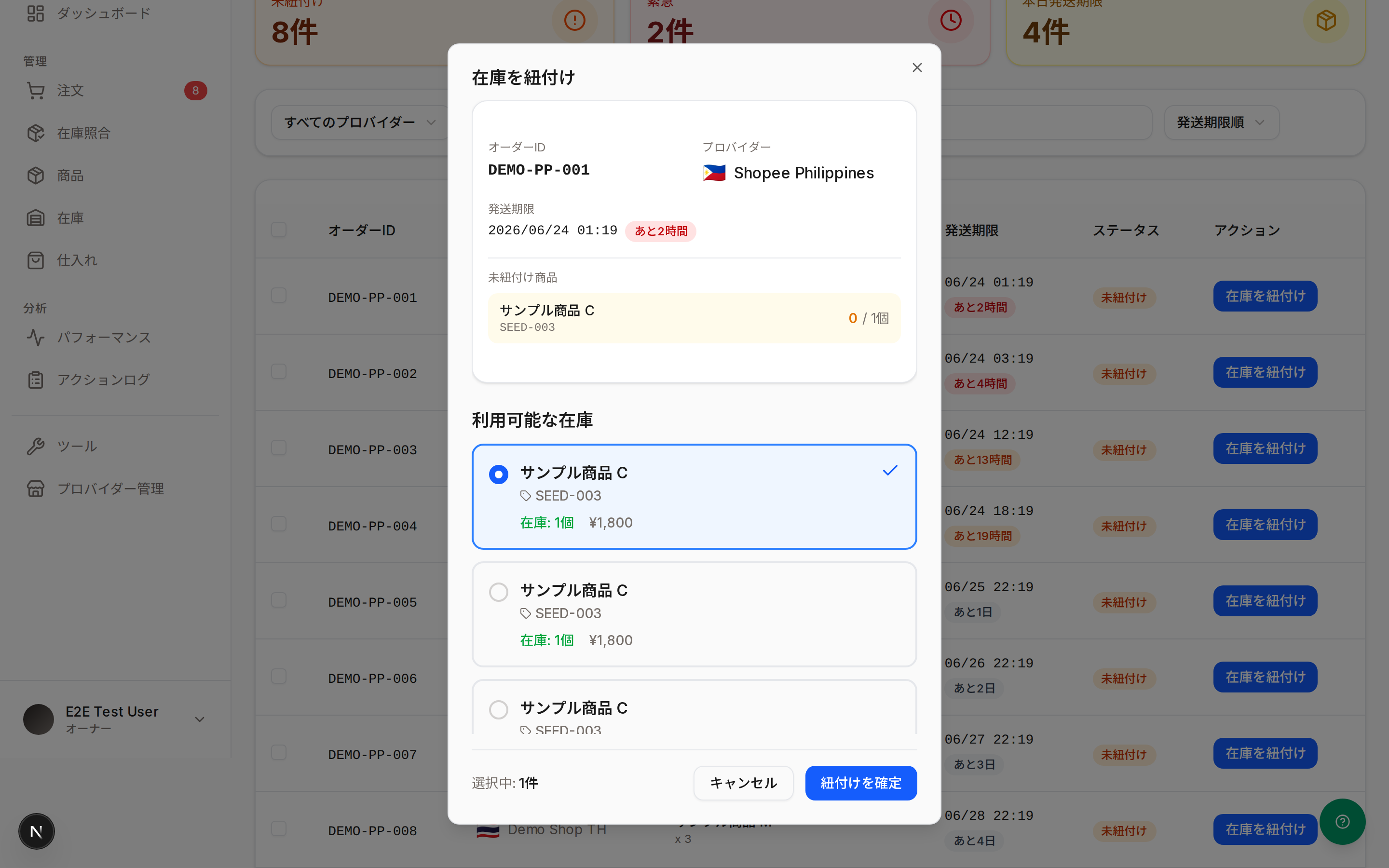The image size is (1389, 868).
Task: Click the 紐付けを確定 button
Action: [860, 783]
